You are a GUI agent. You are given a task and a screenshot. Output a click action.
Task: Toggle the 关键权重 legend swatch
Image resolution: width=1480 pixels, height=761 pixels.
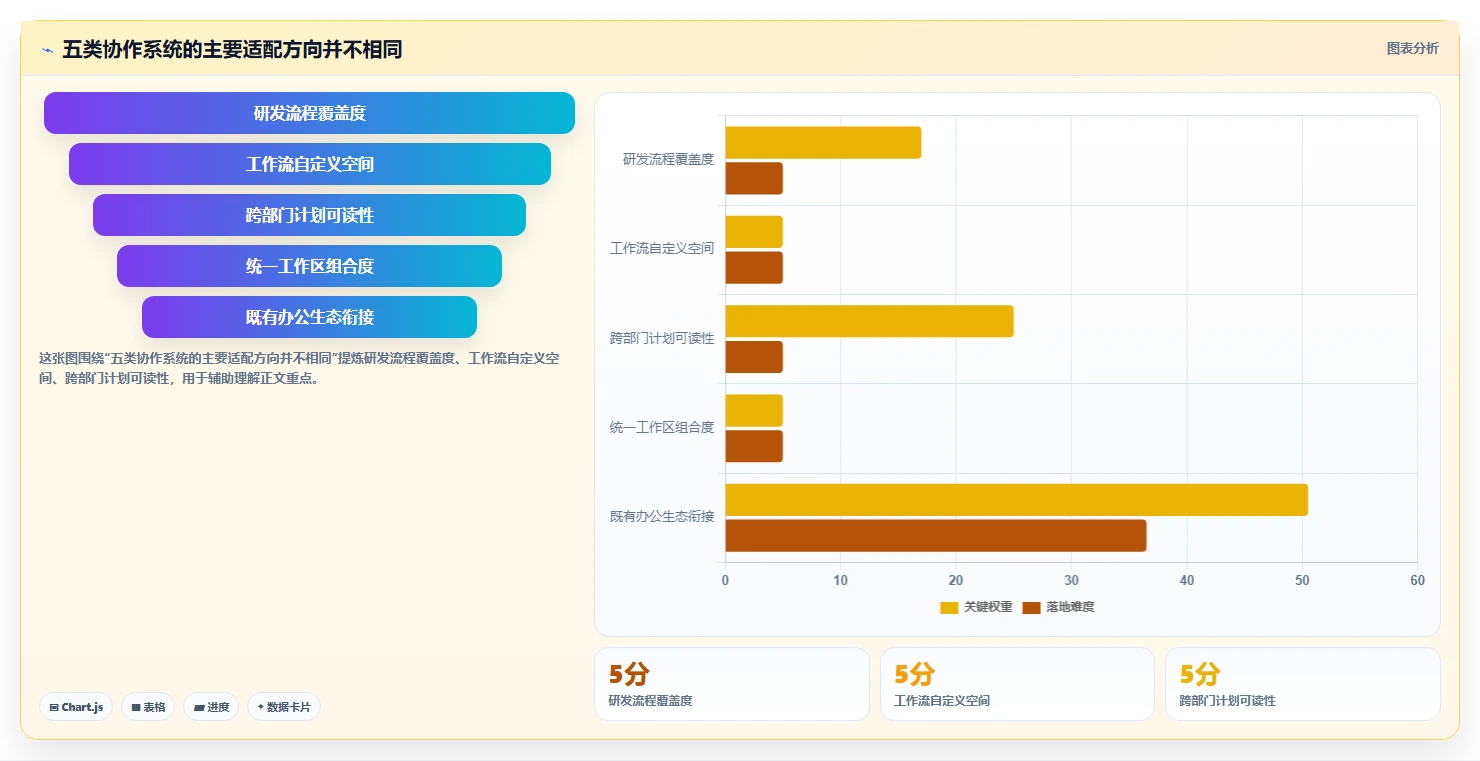click(x=949, y=607)
